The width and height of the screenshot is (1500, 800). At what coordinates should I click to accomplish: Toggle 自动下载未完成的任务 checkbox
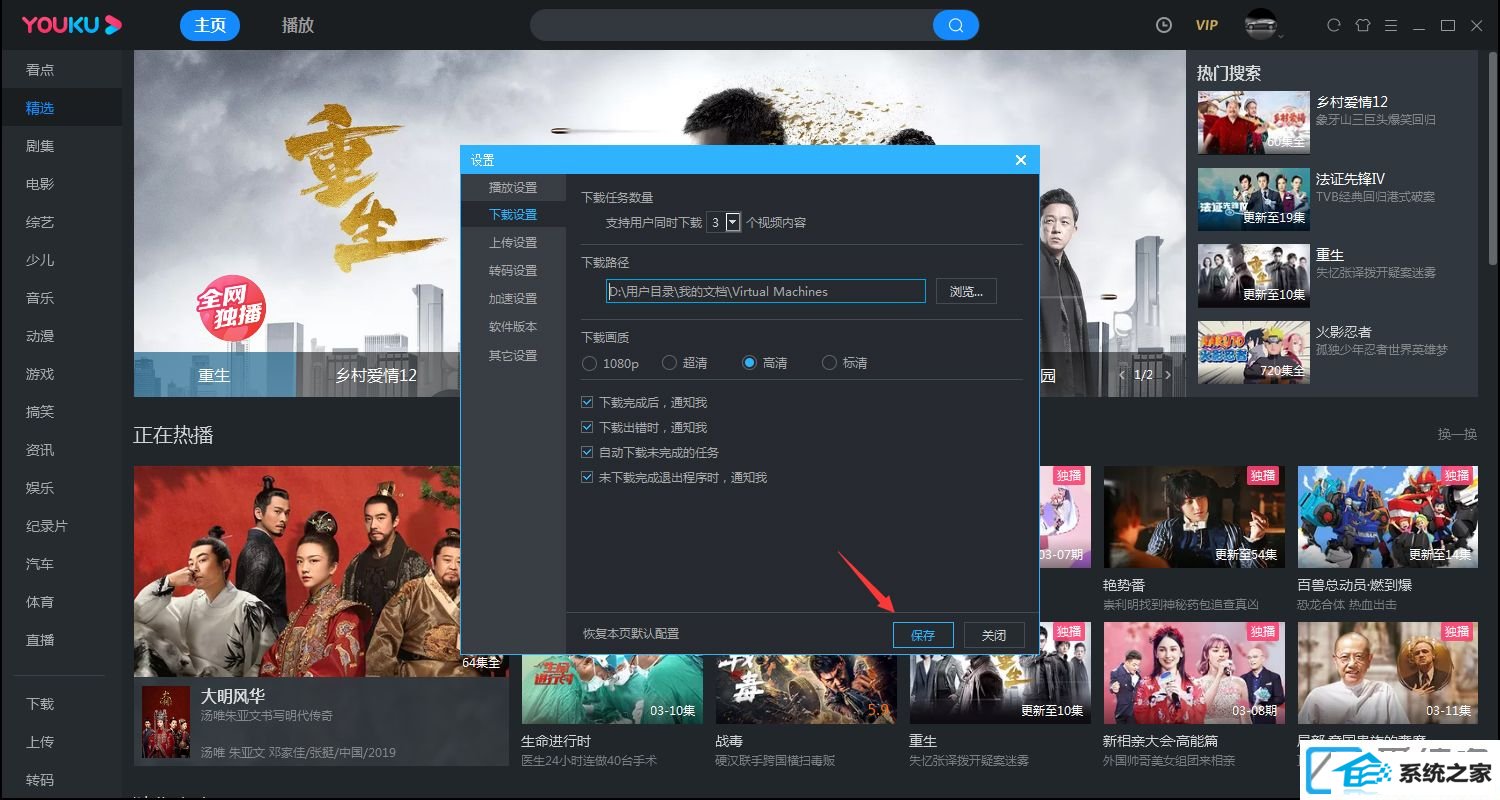588,452
